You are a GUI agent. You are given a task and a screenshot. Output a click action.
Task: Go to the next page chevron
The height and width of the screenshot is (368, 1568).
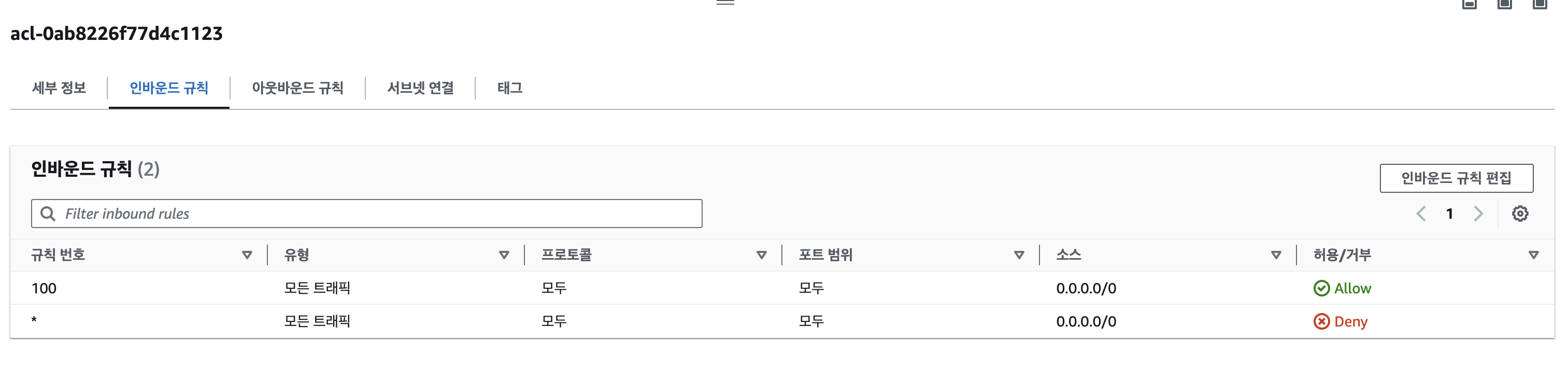[x=1478, y=214]
